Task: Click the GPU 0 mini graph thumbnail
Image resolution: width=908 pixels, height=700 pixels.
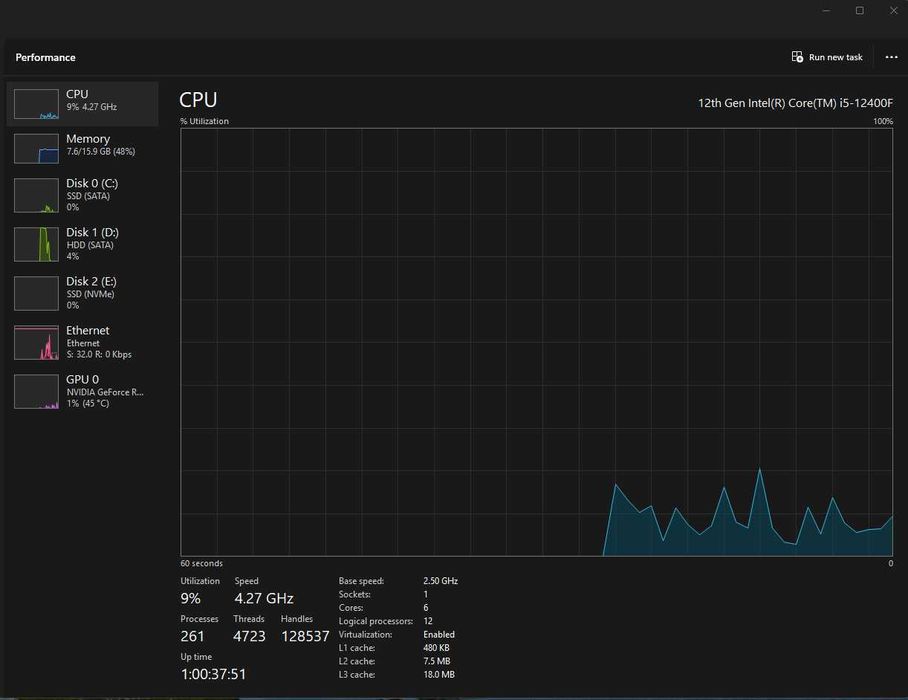Action: coord(36,392)
